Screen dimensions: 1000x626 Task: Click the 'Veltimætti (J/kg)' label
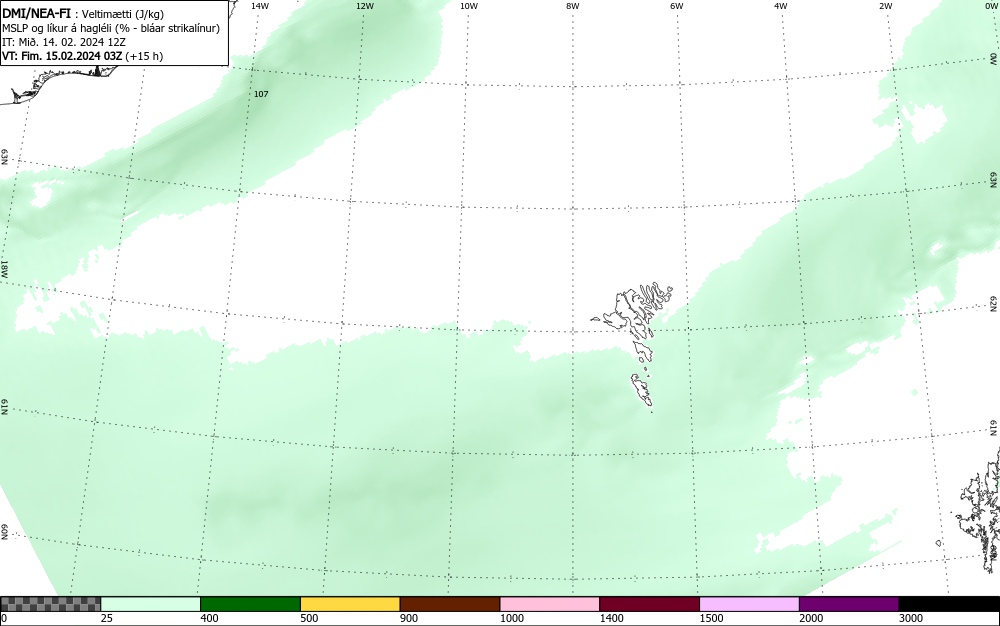coord(123,14)
